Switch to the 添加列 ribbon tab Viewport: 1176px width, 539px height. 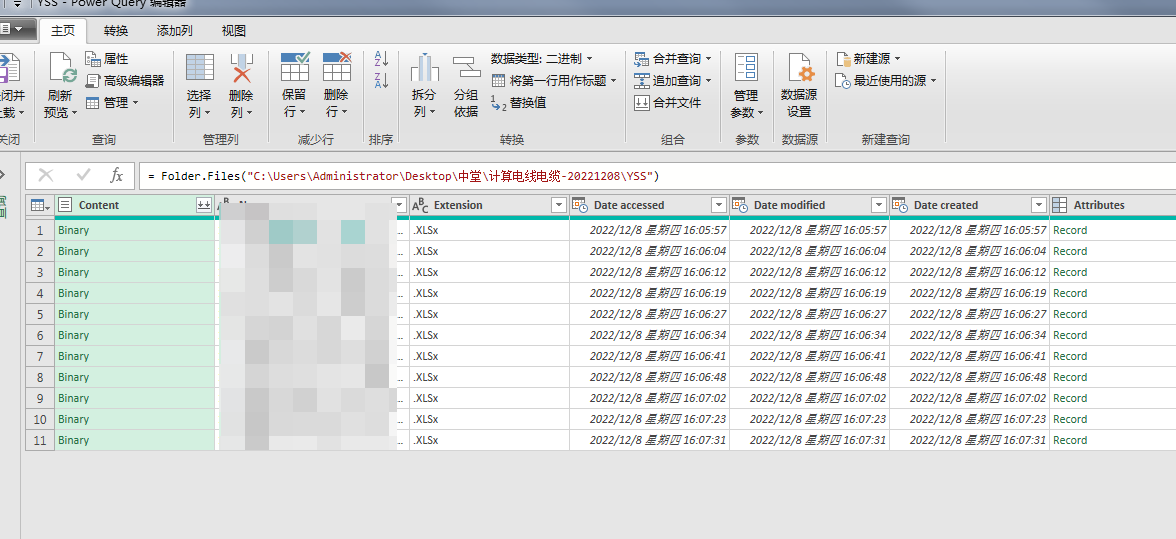[x=175, y=31]
